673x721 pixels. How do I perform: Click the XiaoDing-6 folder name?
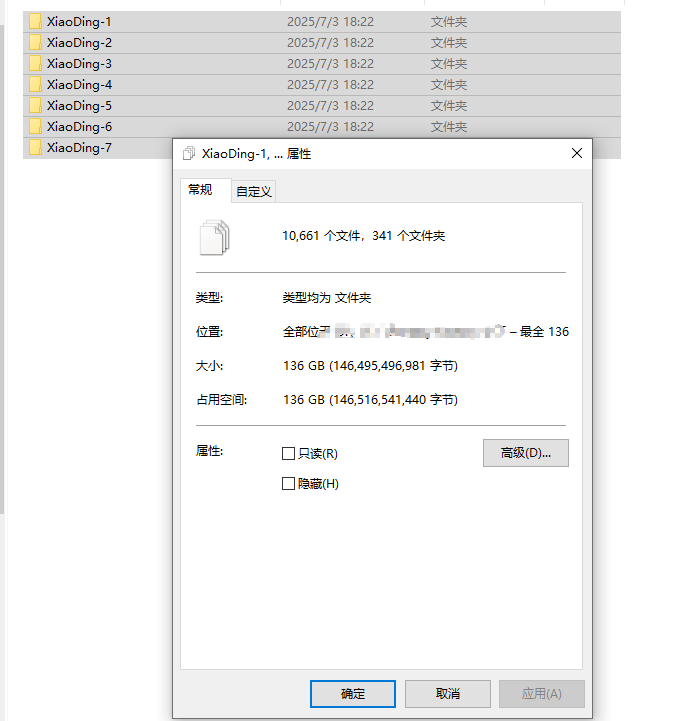(79, 126)
